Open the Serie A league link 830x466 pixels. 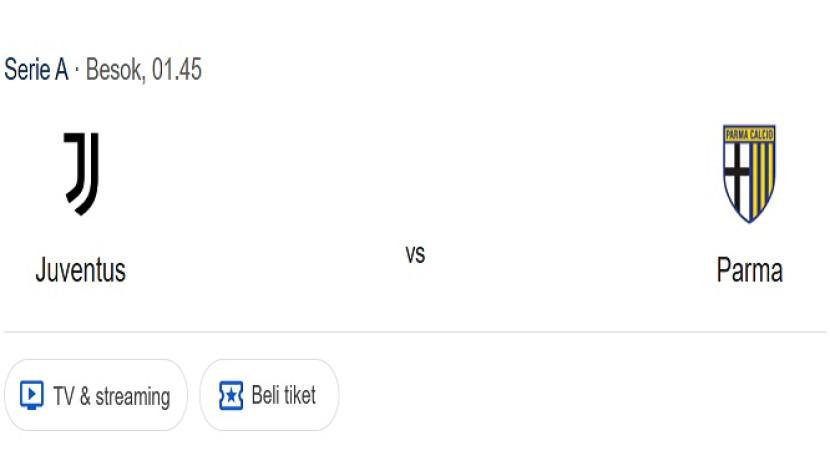(36, 70)
